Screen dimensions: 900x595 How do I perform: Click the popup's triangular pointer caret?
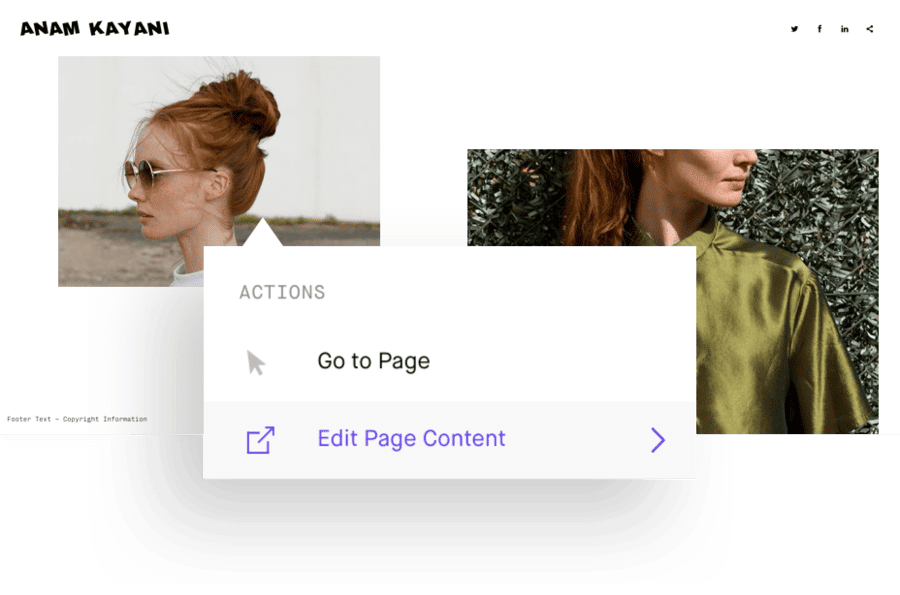click(x=260, y=233)
